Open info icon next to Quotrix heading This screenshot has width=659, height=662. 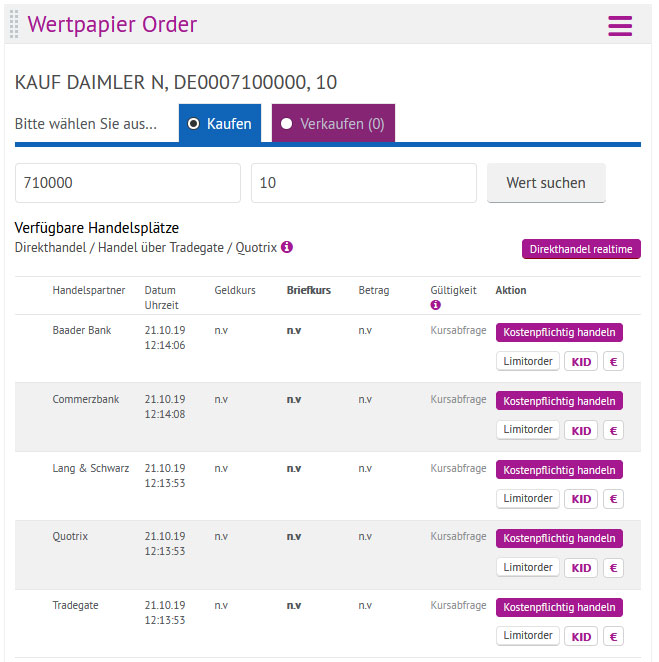tap(287, 247)
